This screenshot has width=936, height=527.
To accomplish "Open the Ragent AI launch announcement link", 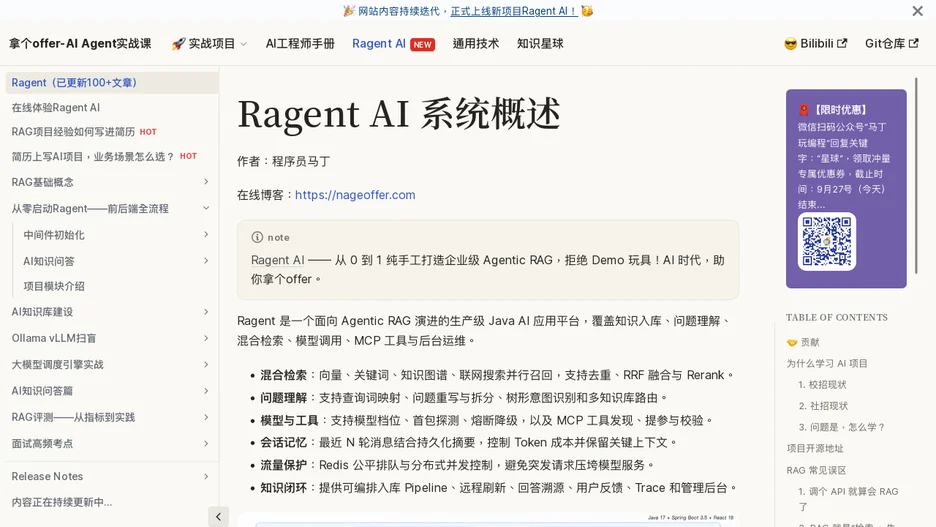I will [x=514, y=11].
